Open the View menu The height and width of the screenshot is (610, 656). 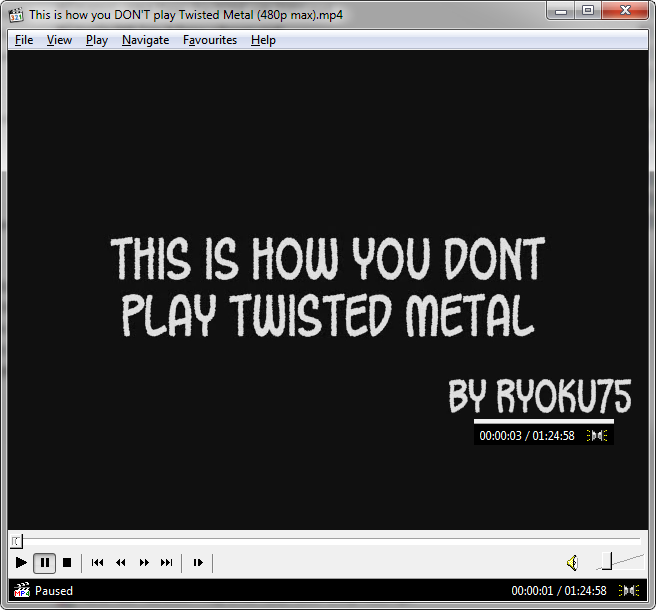pos(59,40)
